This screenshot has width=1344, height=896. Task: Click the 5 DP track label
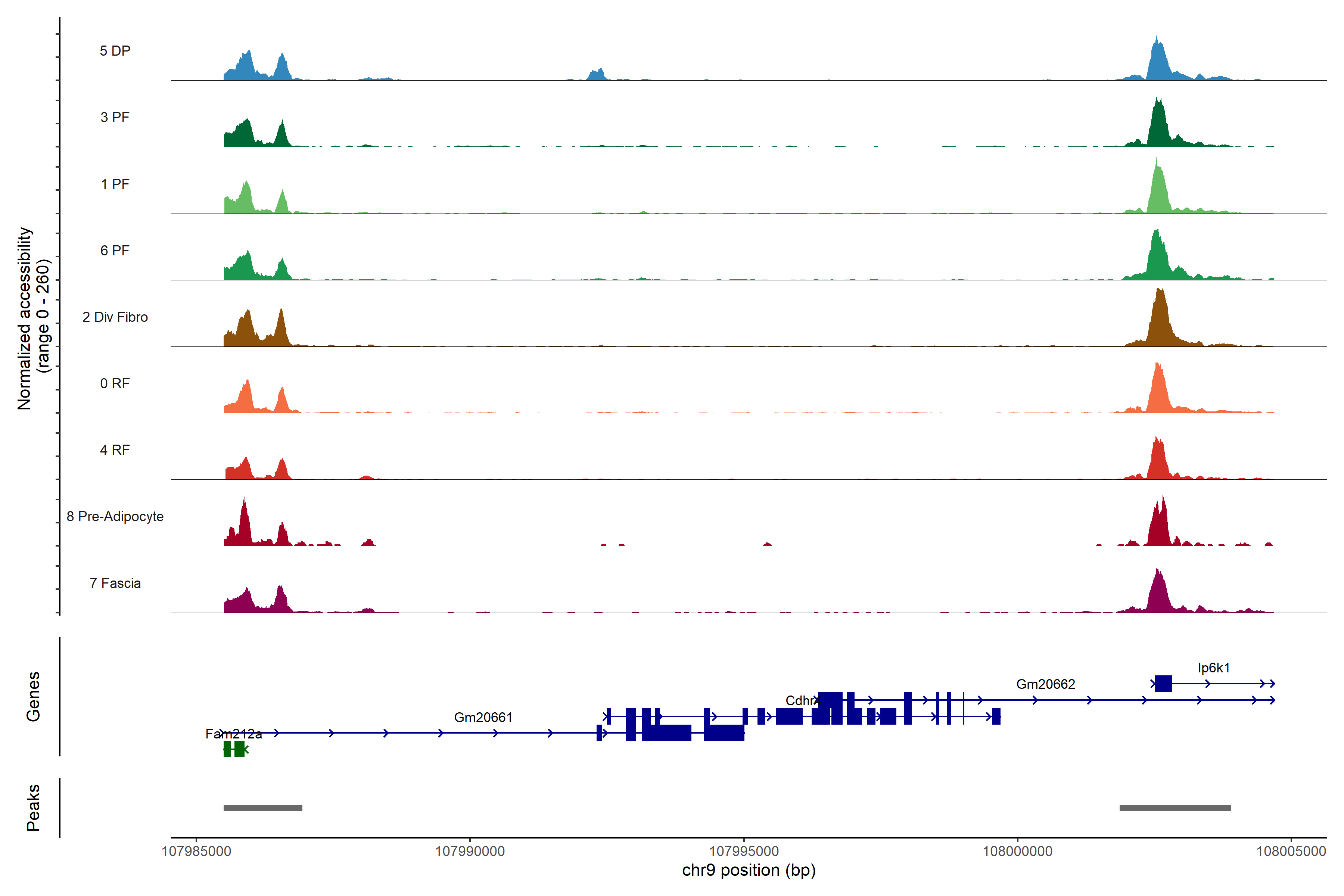point(115,51)
